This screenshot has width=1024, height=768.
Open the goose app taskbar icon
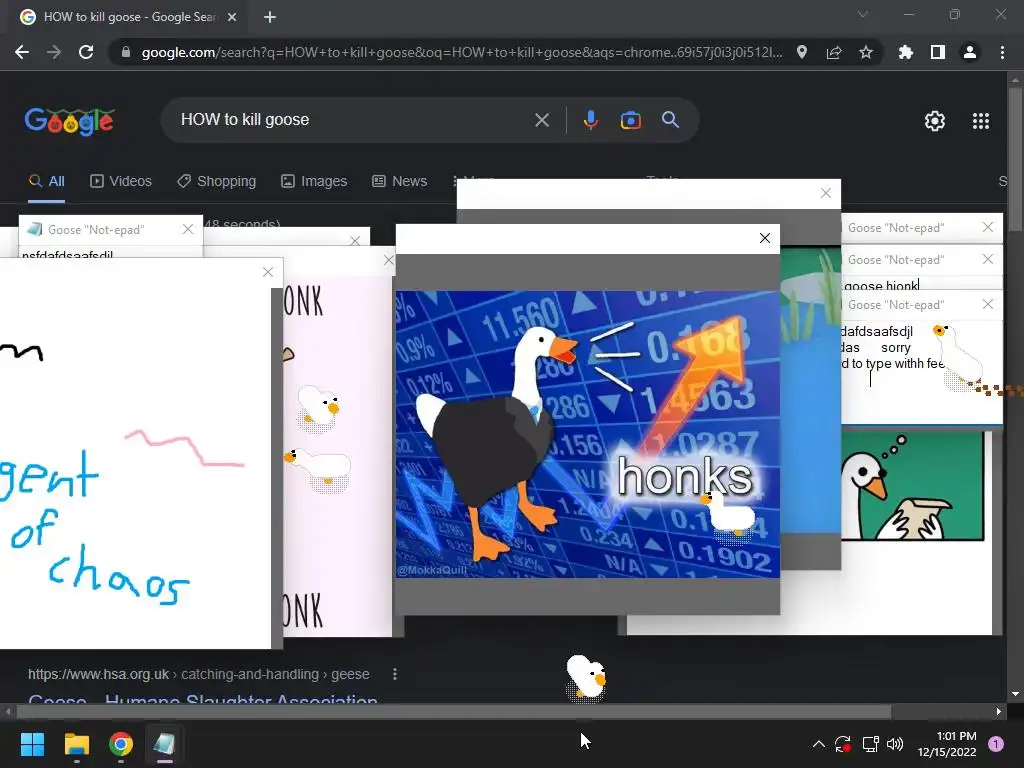point(165,744)
